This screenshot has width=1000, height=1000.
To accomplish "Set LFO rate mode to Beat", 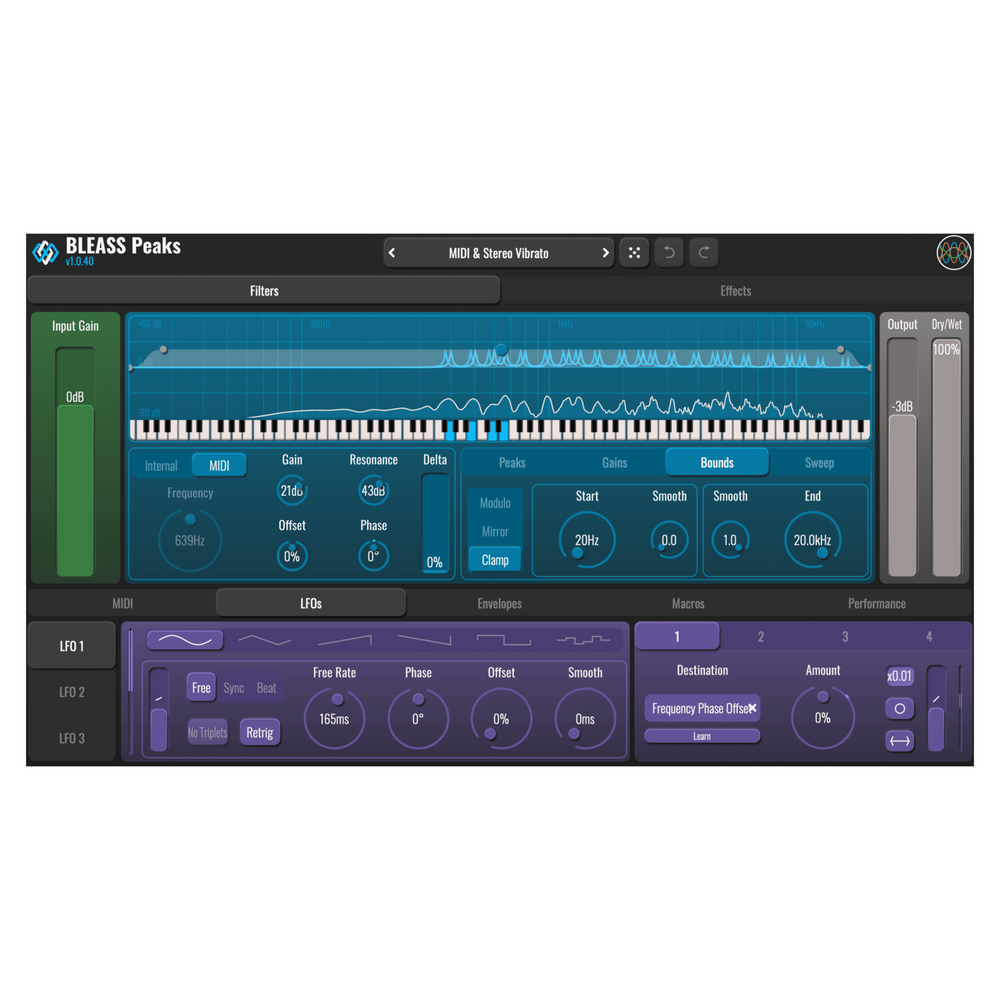I will coord(267,688).
